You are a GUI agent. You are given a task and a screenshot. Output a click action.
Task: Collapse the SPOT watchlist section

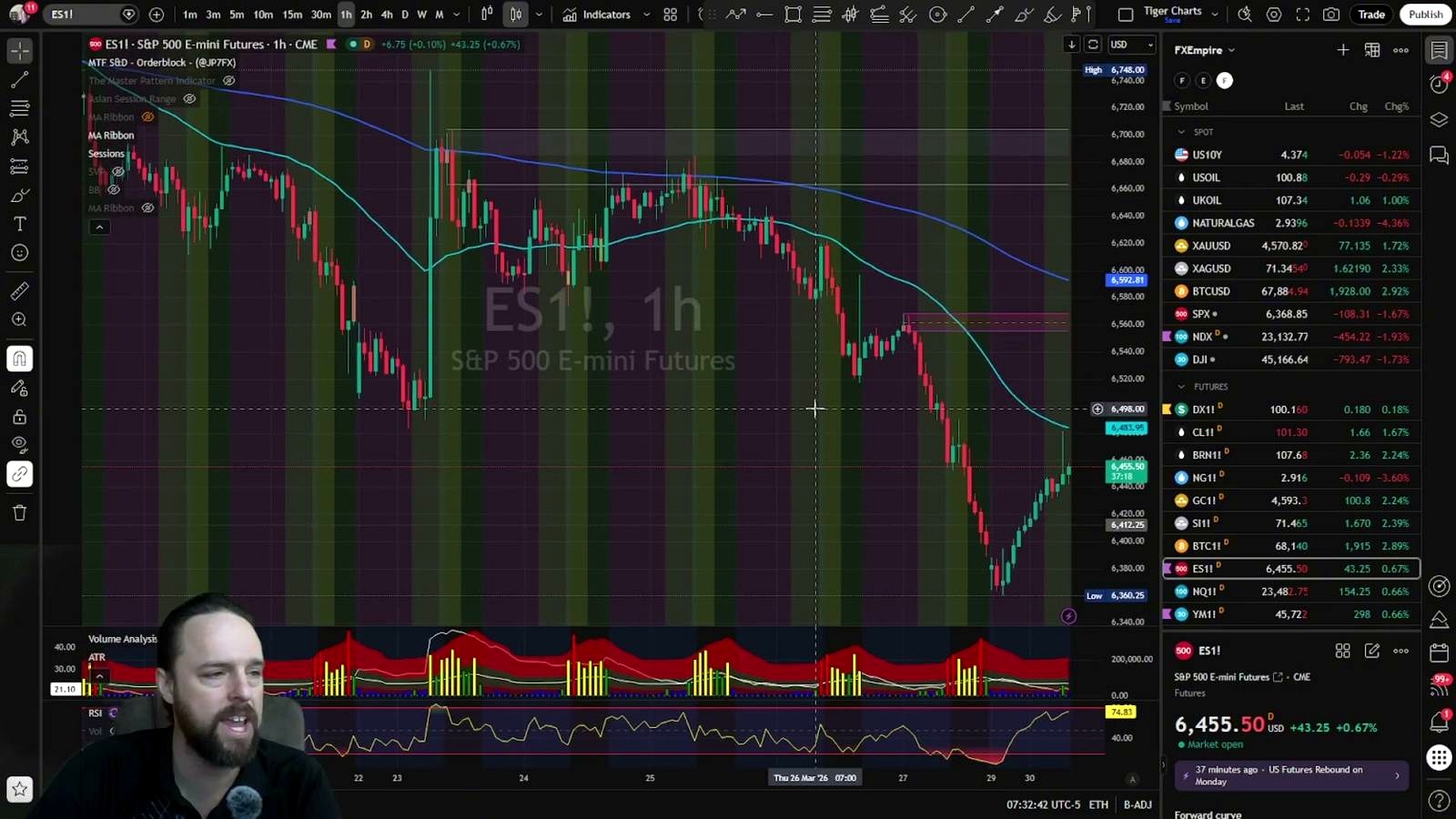(x=1181, y=132)
